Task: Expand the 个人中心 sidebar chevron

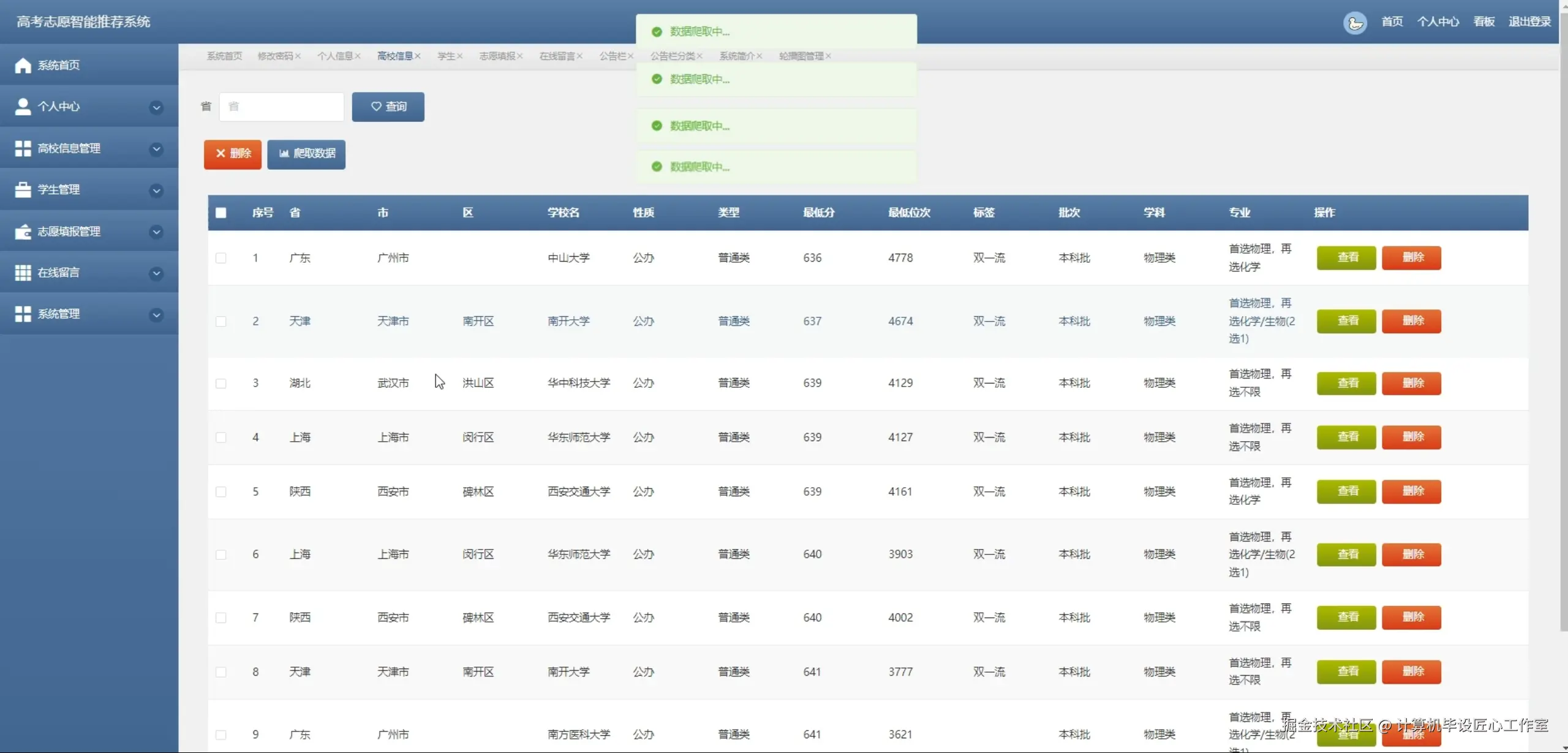Action: coord(156,107)
